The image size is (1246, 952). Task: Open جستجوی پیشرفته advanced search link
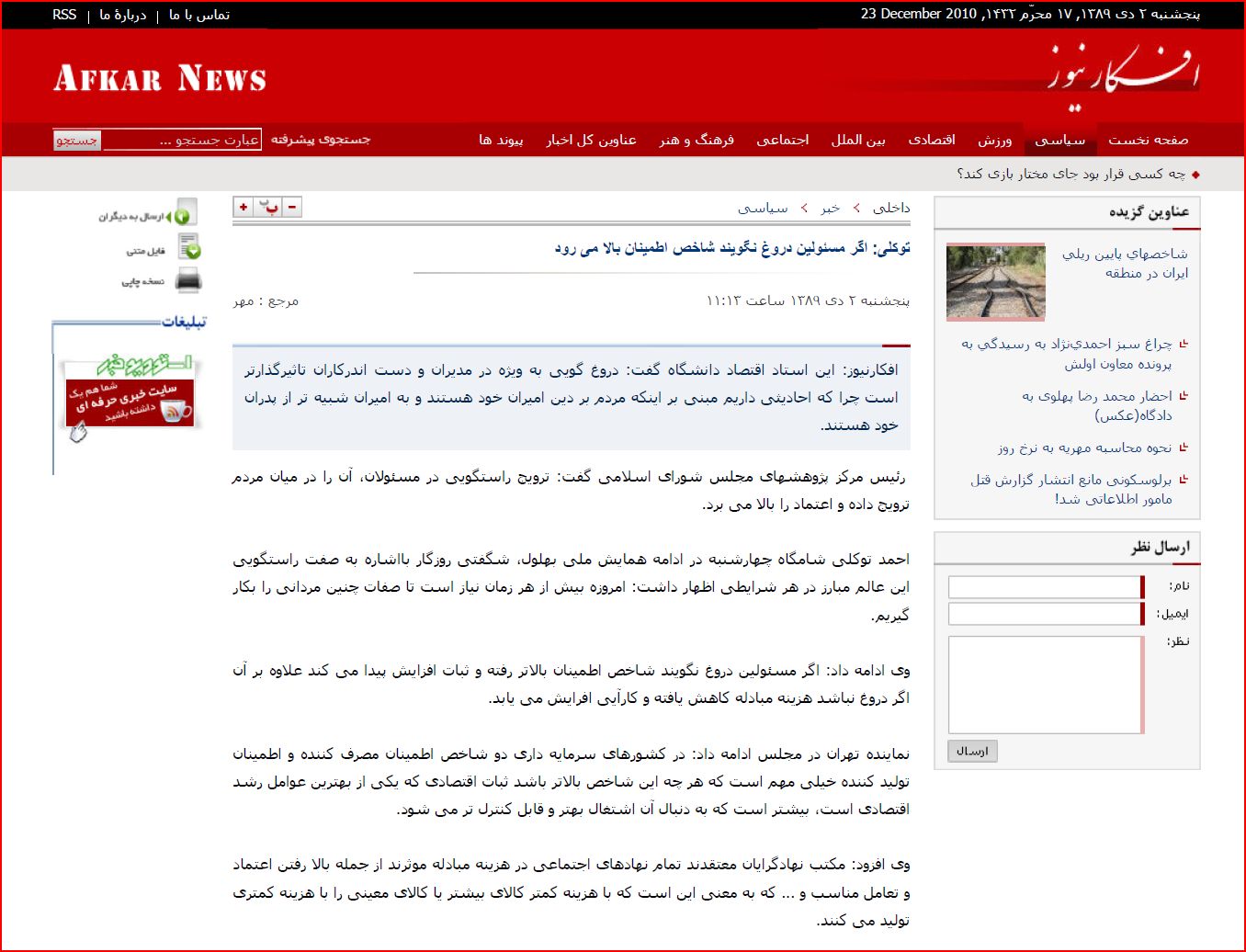321,140
